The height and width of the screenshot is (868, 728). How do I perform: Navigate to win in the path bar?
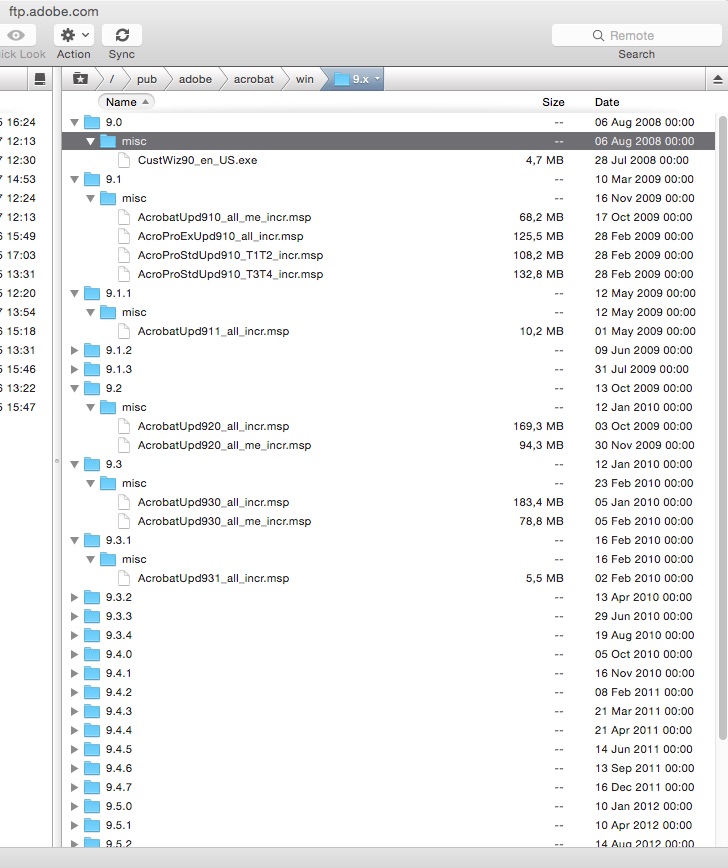[x=304, y=79]
